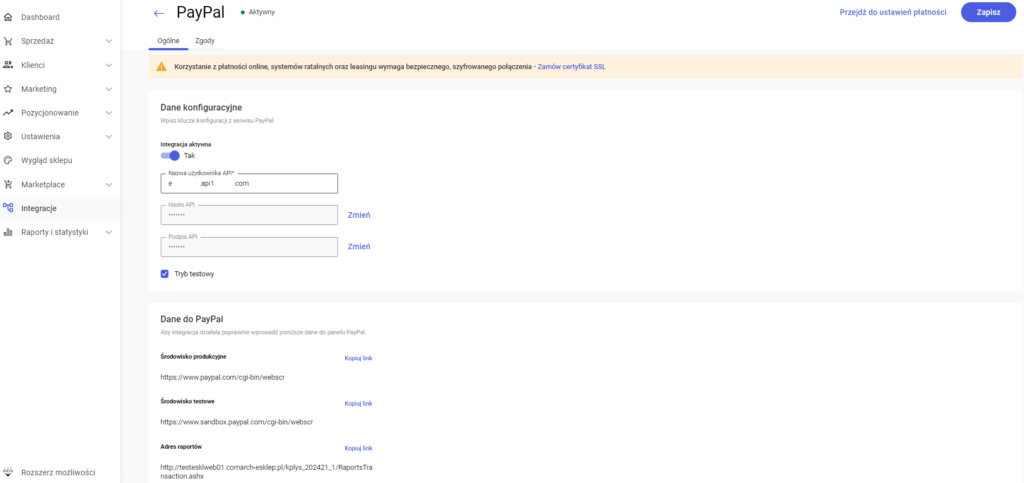This screenshot has height=483, width=1024.
Task: Click the Aktywny status indicator
Action: coord(258,12)
